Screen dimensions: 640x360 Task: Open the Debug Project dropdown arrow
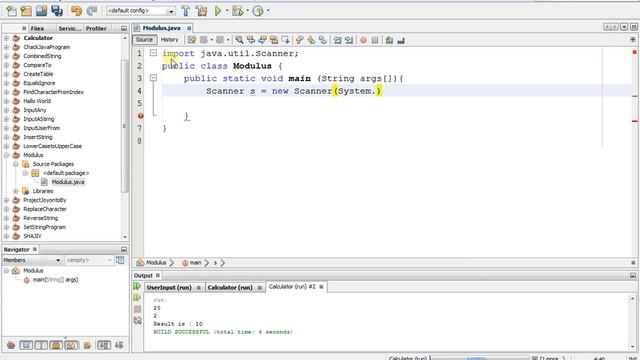coord(247,11)
